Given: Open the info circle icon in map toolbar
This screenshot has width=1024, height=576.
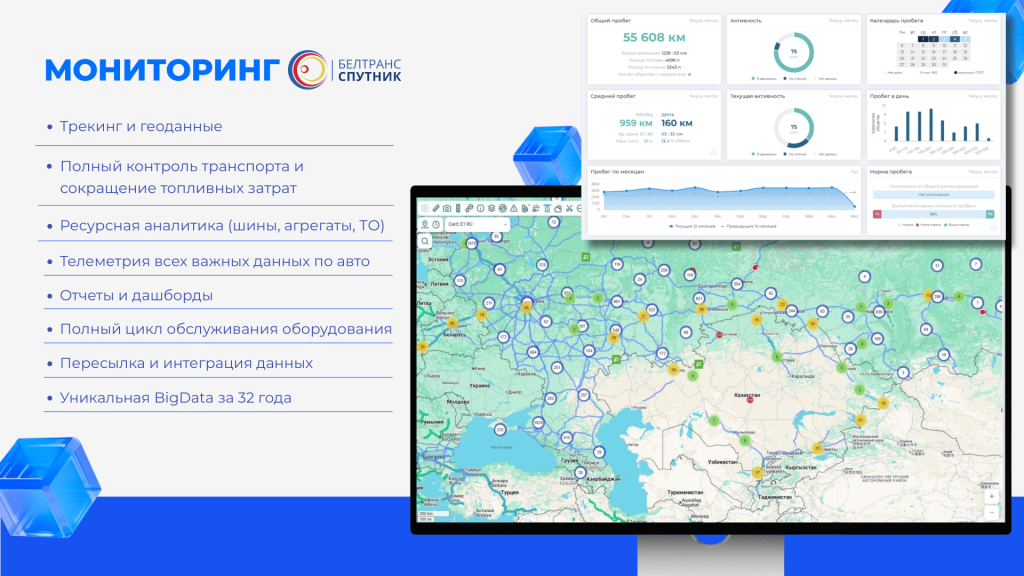Looking at the screenshot, I should pyautogui.click(x=480, y=208).
